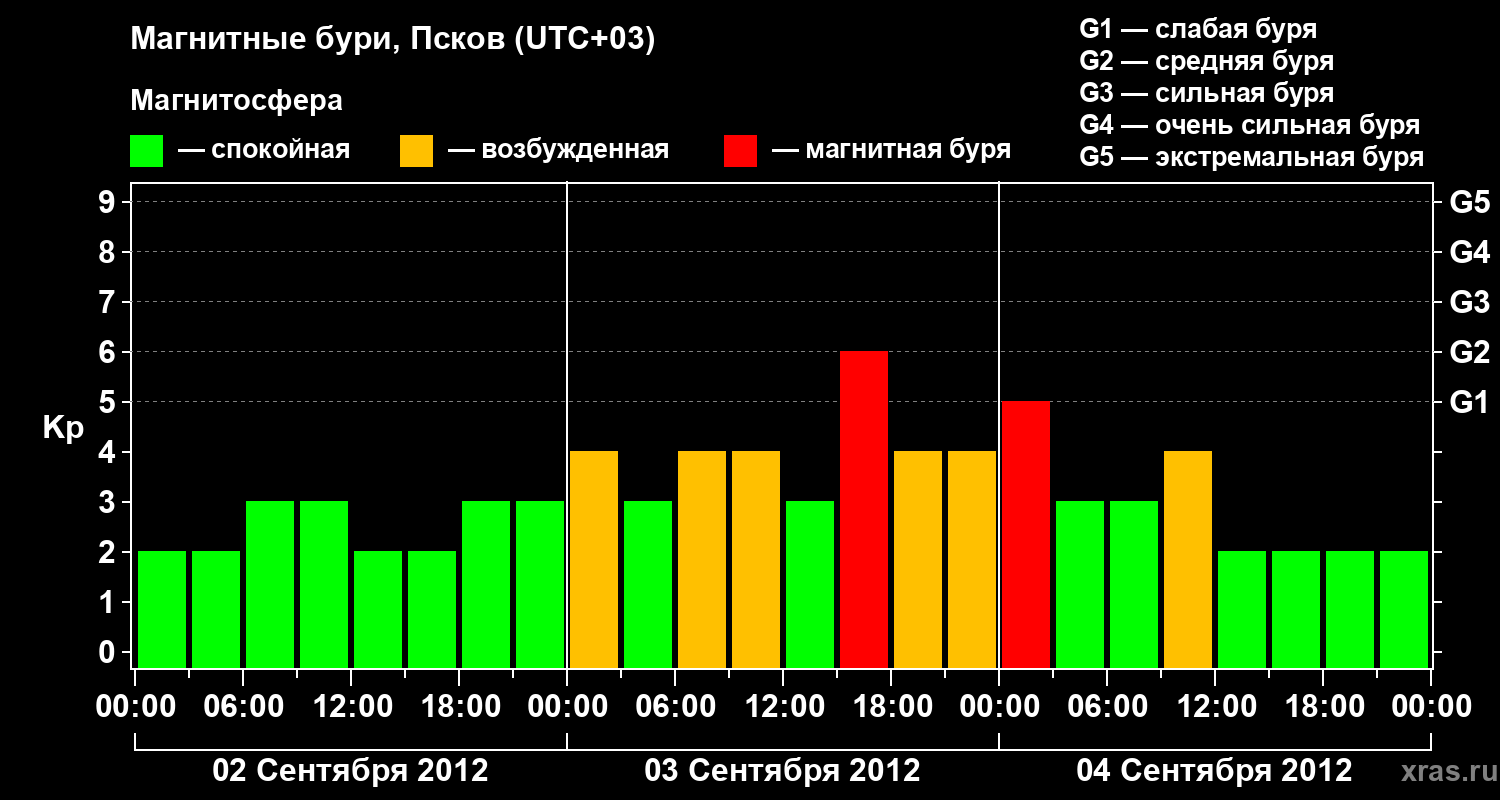Click the '12:00' tick label above 02 Сентября
The width and height of the screenshot is (1500, 800).
(351, 707)
